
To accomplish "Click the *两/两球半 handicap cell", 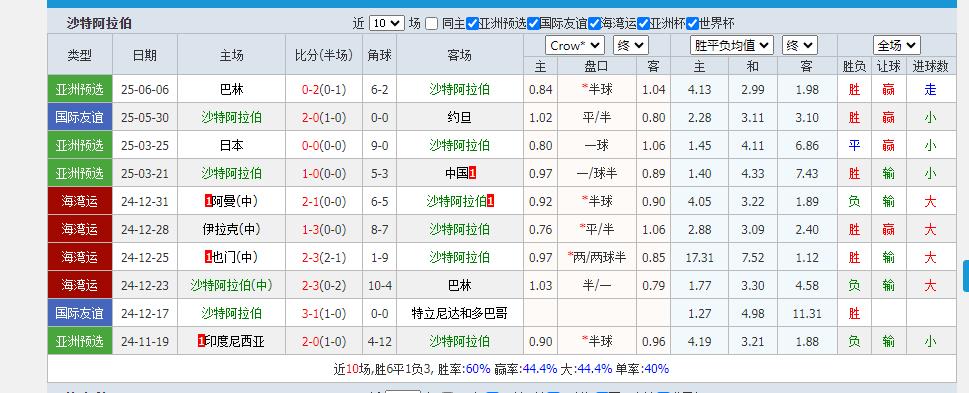I will tap(596, 257).
